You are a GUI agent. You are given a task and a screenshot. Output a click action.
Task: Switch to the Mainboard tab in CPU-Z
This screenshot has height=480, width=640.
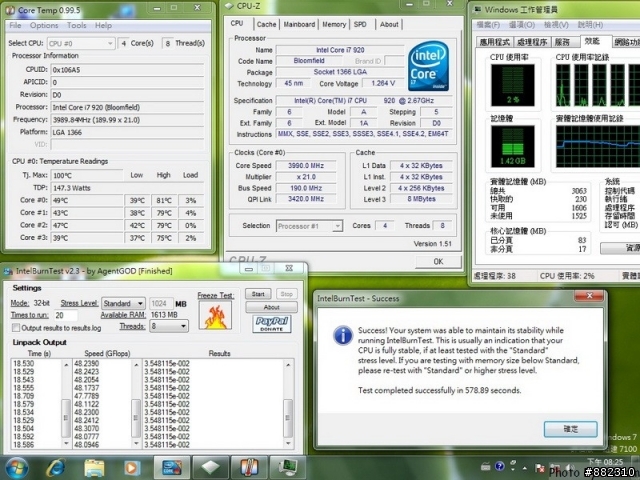[299, 24]
